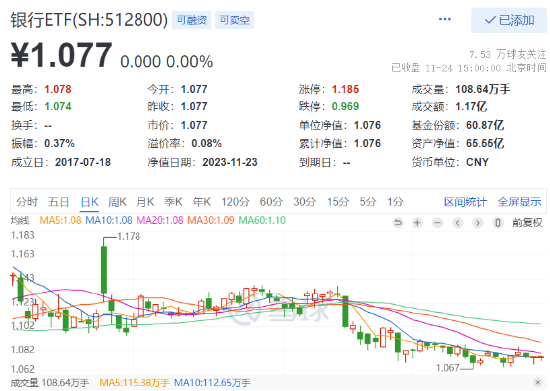
Task: Switch to the 120分 interval tab
Action: point(235,202)
